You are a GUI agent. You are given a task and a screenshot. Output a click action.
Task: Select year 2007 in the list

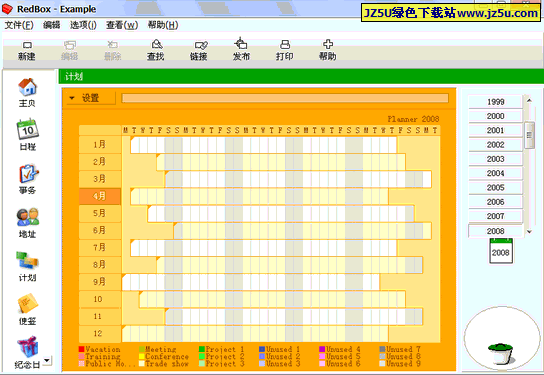coord(495,216)
